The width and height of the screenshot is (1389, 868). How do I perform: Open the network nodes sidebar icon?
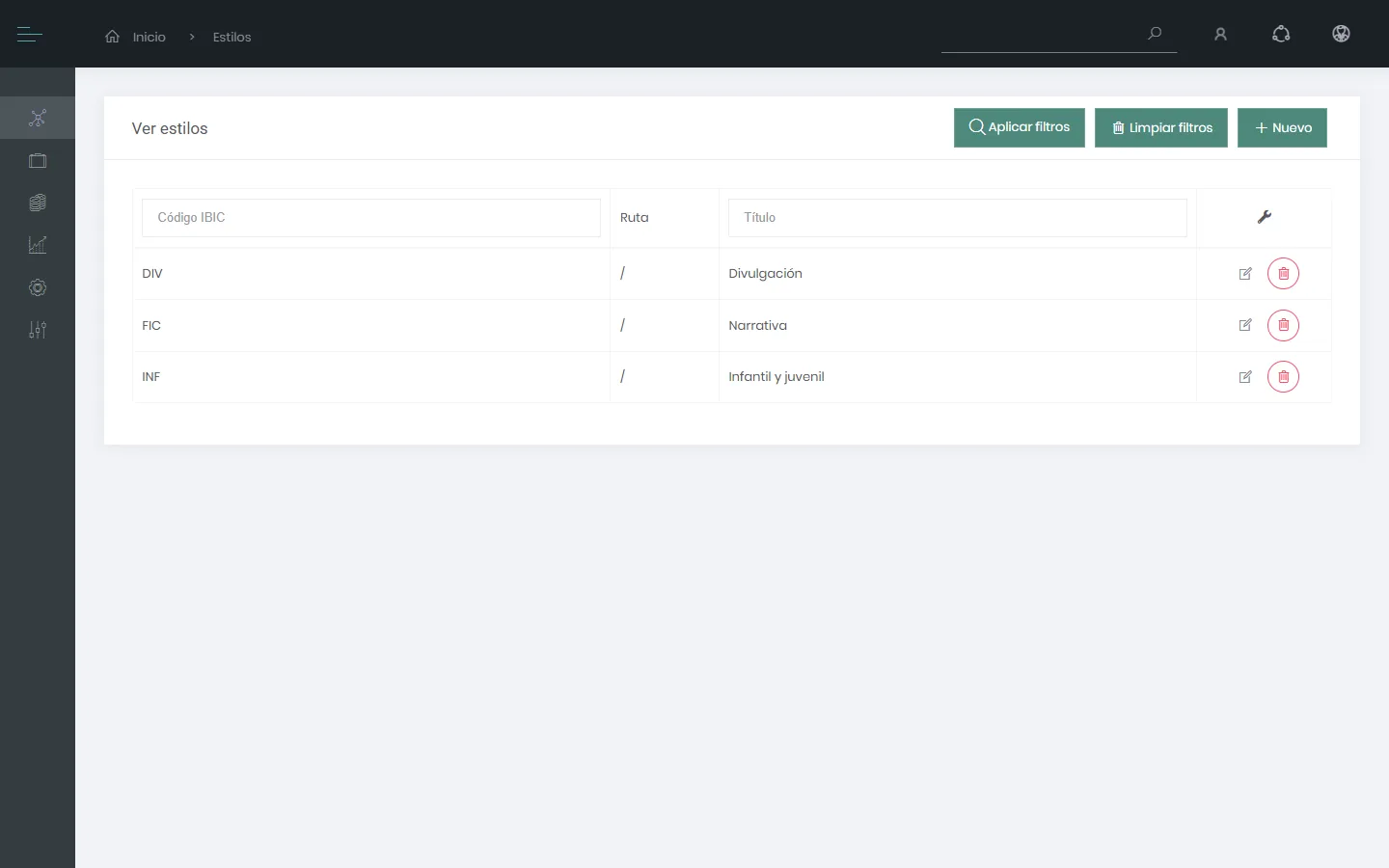pyautogui.click(x=38, y=118)
